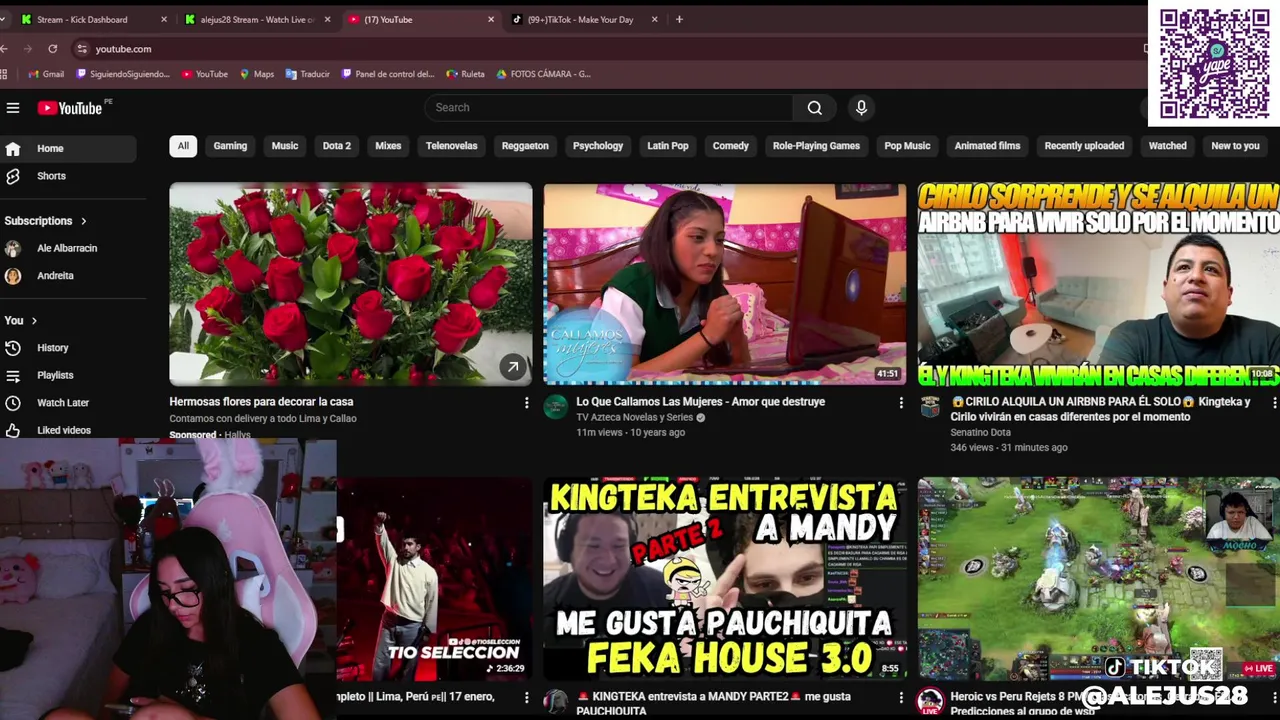
Task: Switch to TikTok - Make Your Day tab
Action: coord(585,19)
